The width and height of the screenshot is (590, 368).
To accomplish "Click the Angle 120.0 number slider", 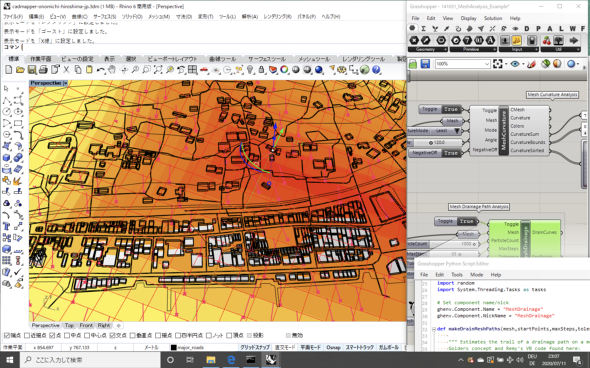I will pyautogui.click(x=437, y=143).
